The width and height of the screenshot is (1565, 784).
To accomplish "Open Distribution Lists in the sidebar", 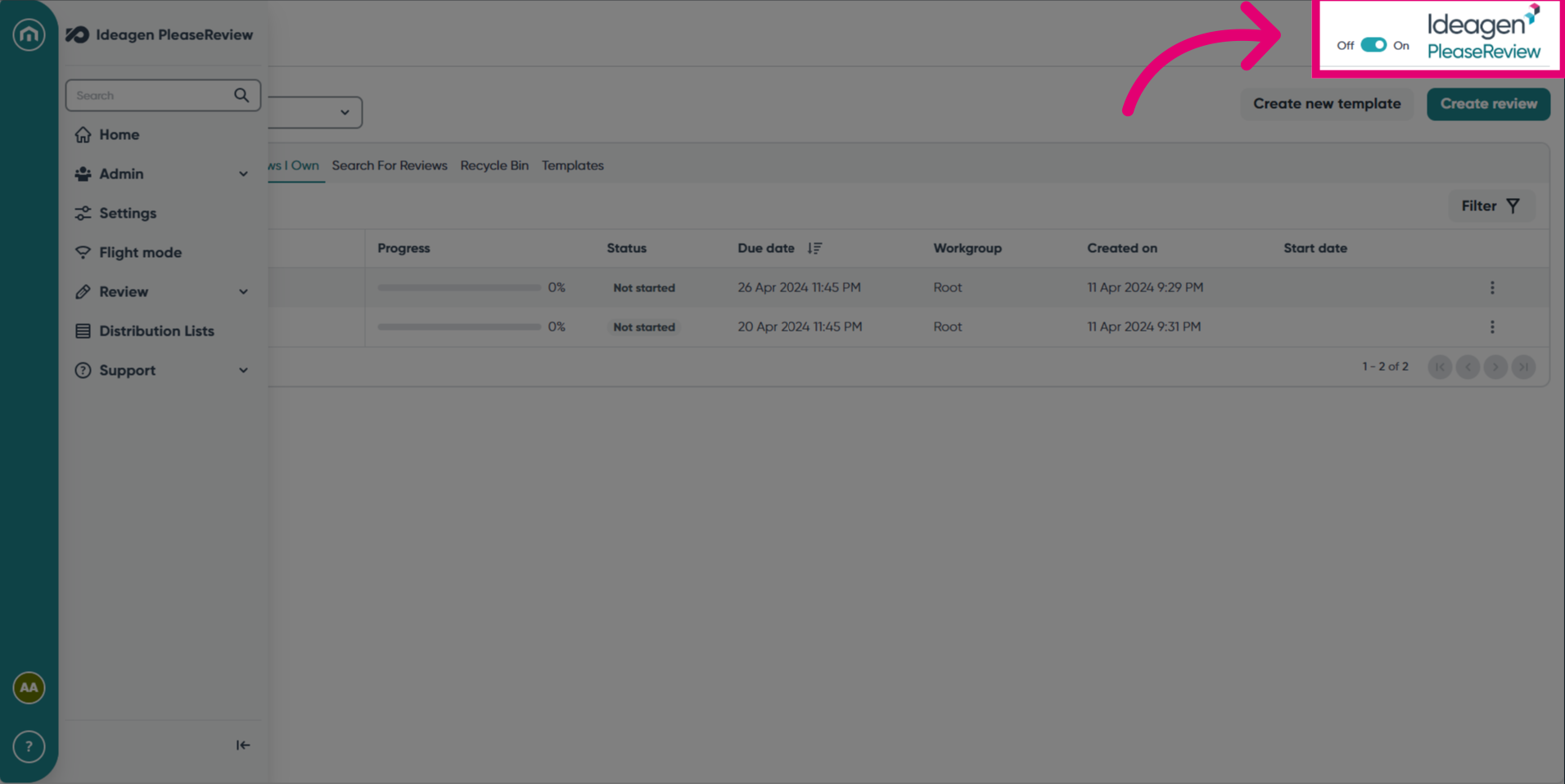I will pyautogui.click(x=156, y=331).
